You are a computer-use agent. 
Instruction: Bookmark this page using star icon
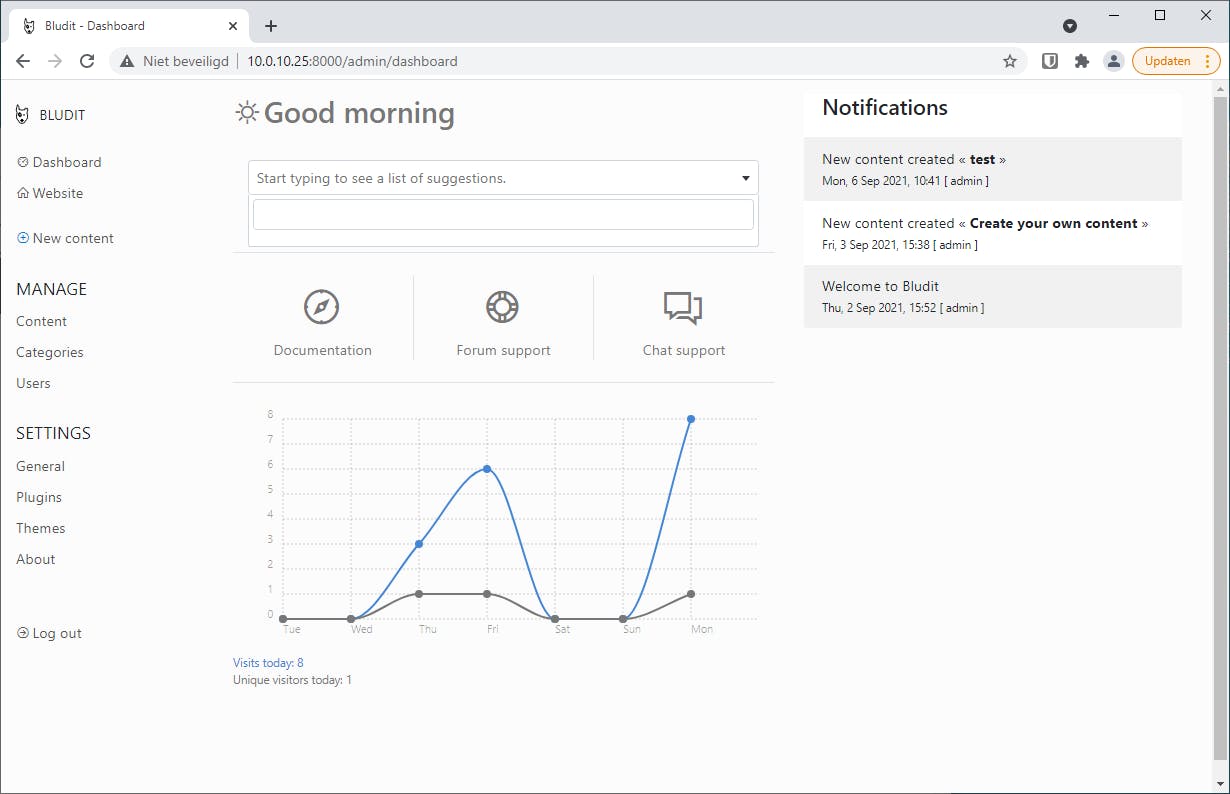coord(1010,61)
